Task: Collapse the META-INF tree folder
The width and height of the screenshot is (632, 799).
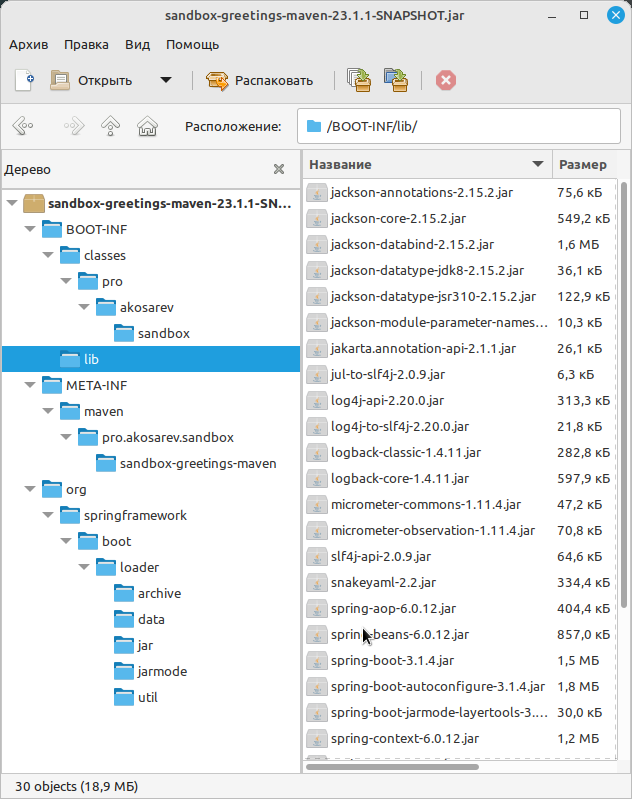Action: (30, 385)
